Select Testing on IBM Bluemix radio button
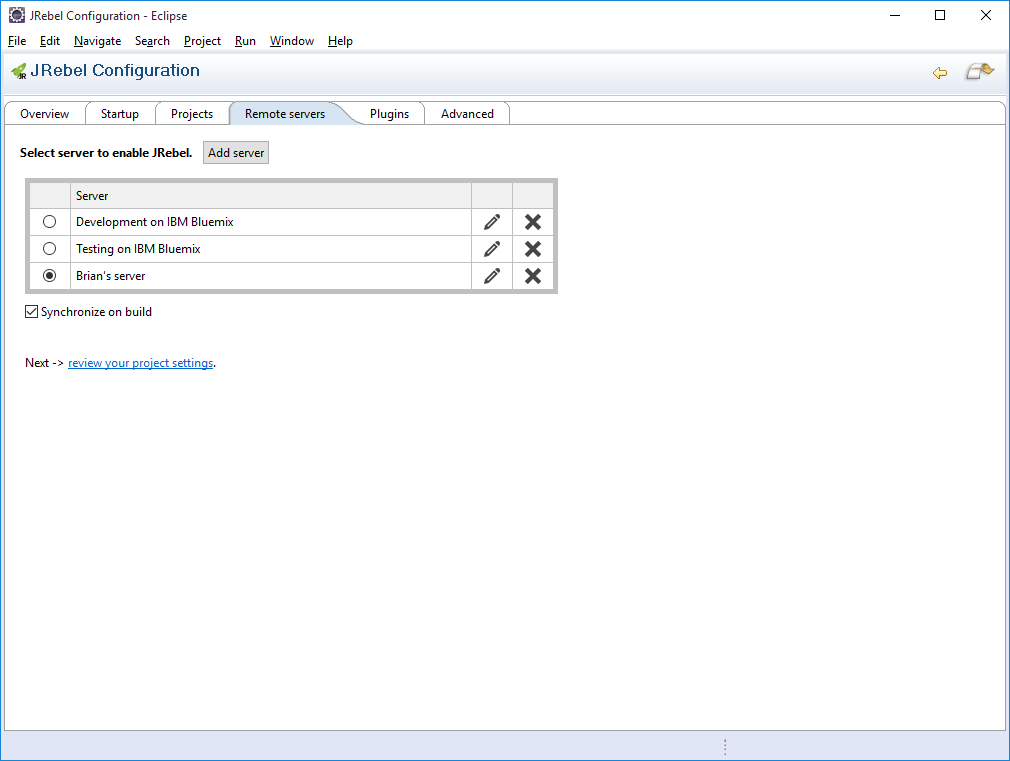The height and width of the screenshot is (761, 1010). pos(50,249)
